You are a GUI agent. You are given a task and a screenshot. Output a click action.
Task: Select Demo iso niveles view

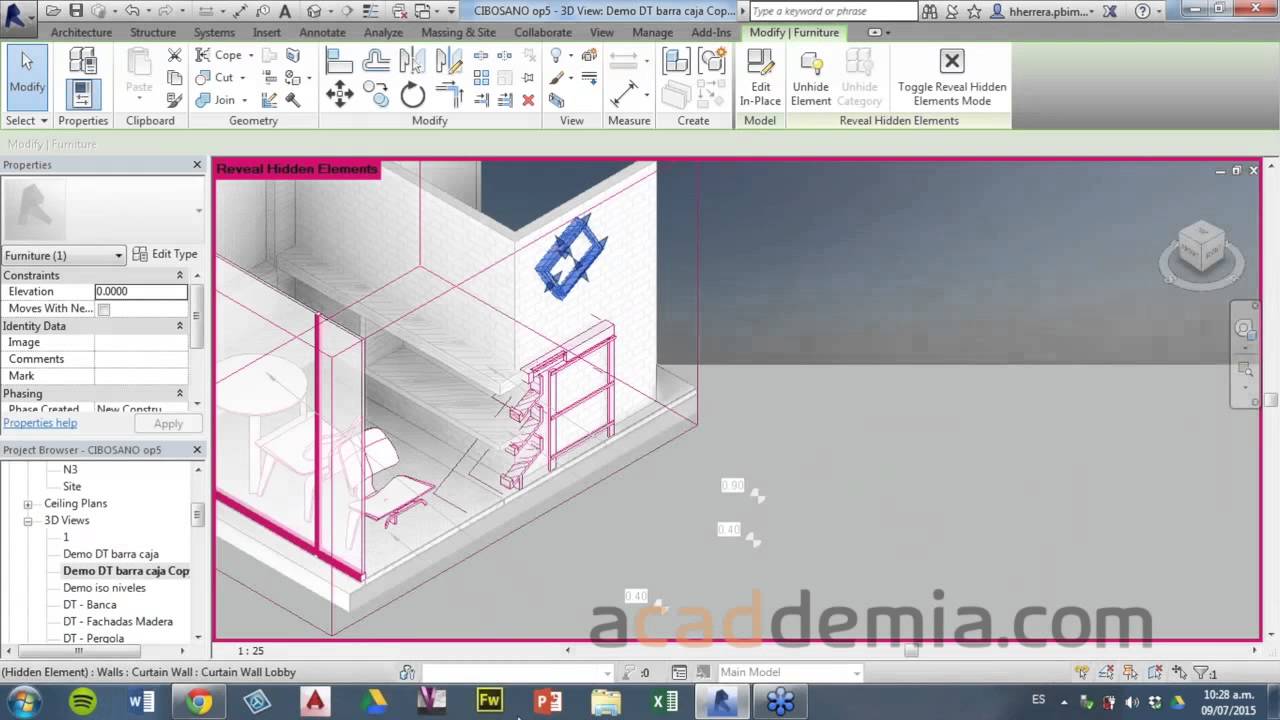(105, 588)
